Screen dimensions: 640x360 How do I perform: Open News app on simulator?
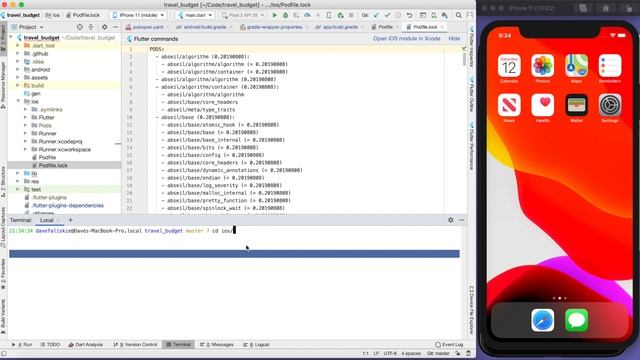(509, 105)
